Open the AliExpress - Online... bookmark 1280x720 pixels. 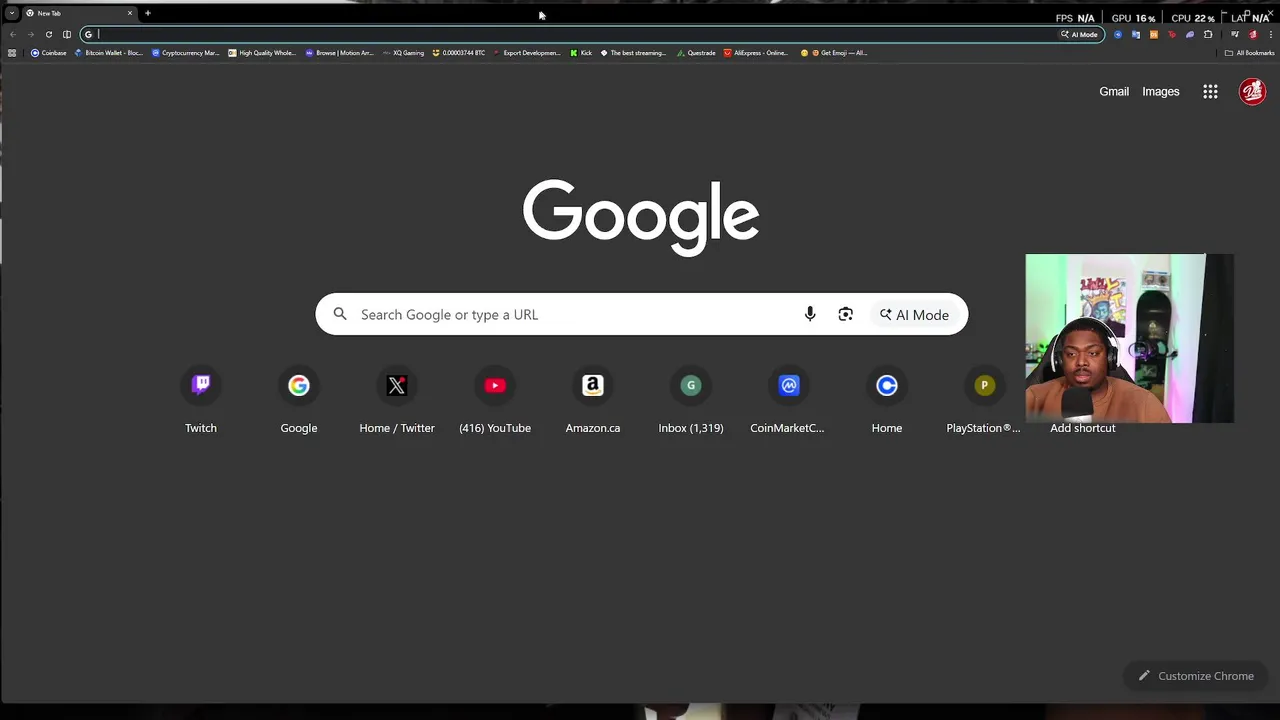click(x=757, y=53)
